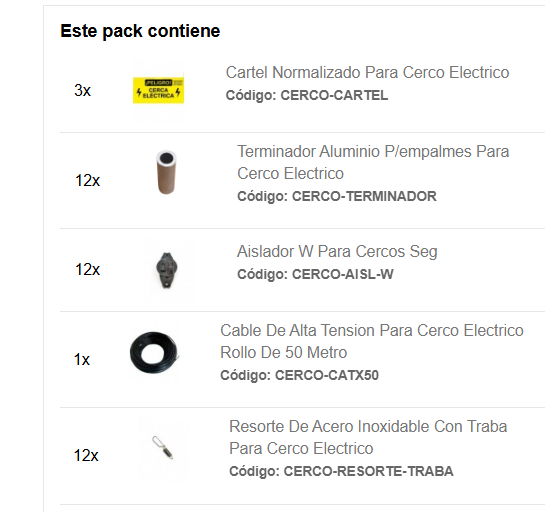545x512 pixels.
Task: Open Resorte De Acero Inoxidable link
Action: [x=368, y=437]
